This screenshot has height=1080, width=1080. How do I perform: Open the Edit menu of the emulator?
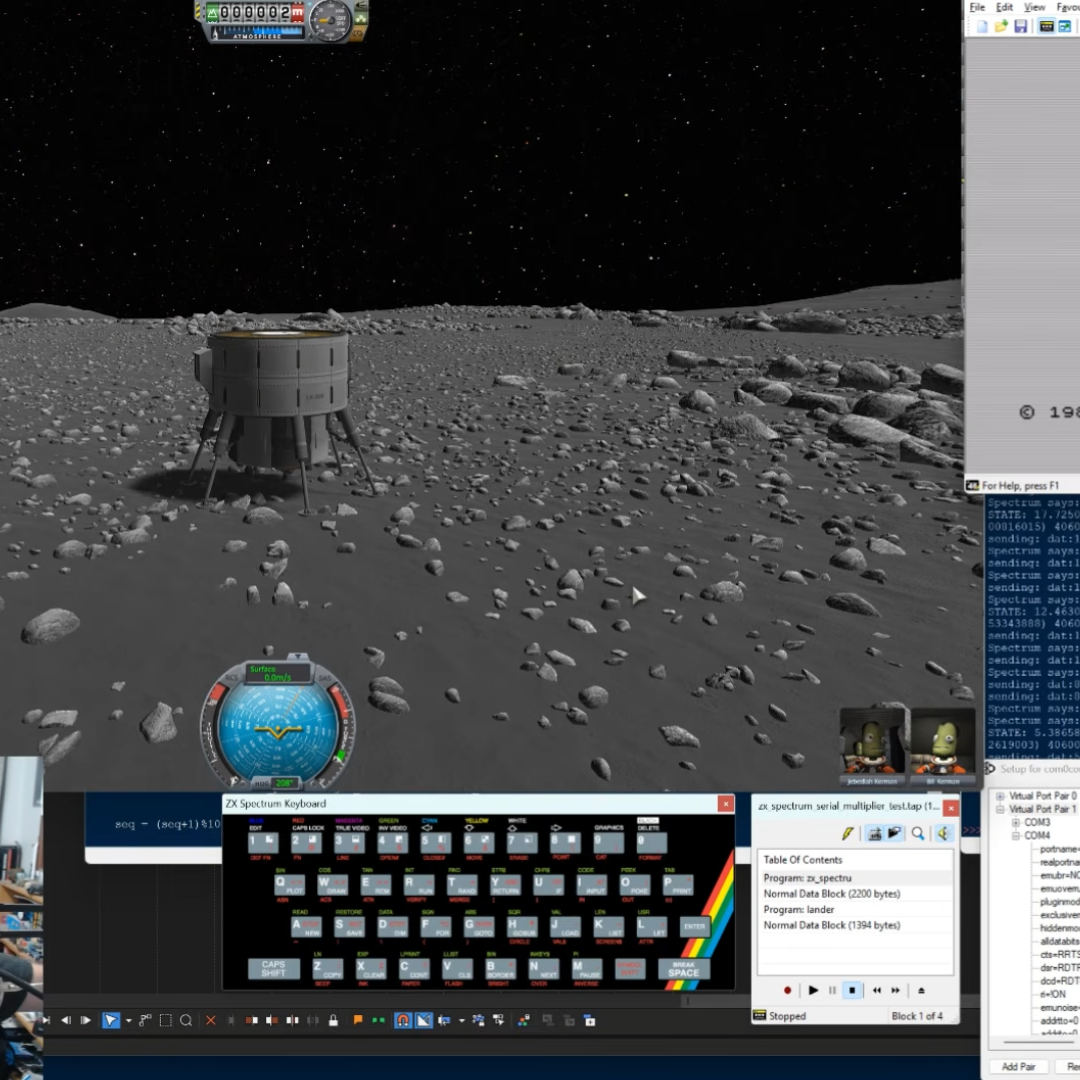click(1004, 7)
